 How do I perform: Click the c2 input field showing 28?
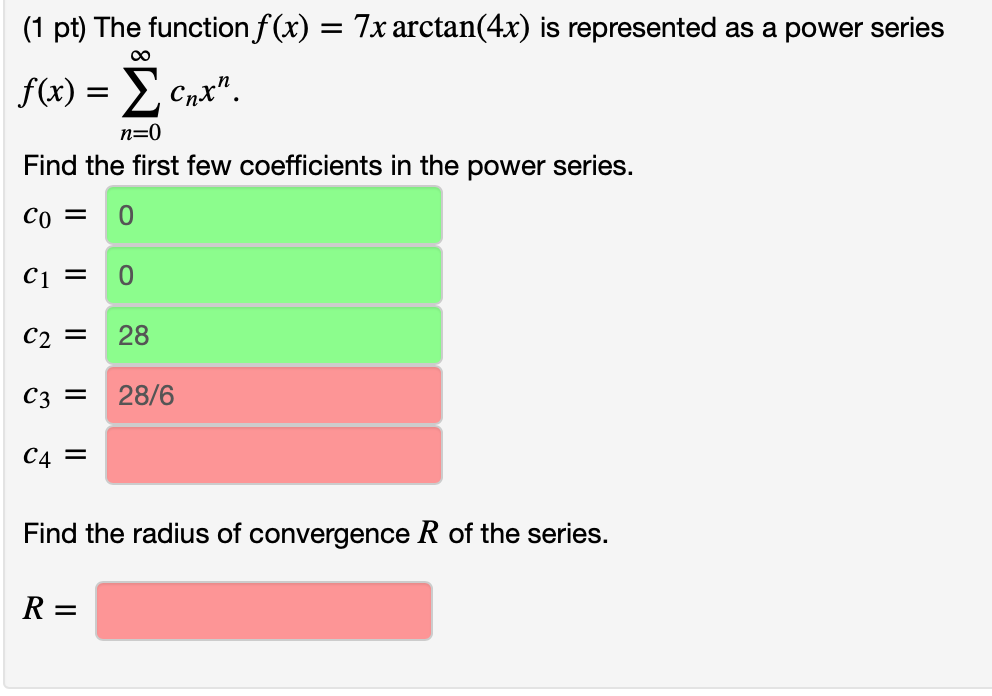(x=274, y=335)
